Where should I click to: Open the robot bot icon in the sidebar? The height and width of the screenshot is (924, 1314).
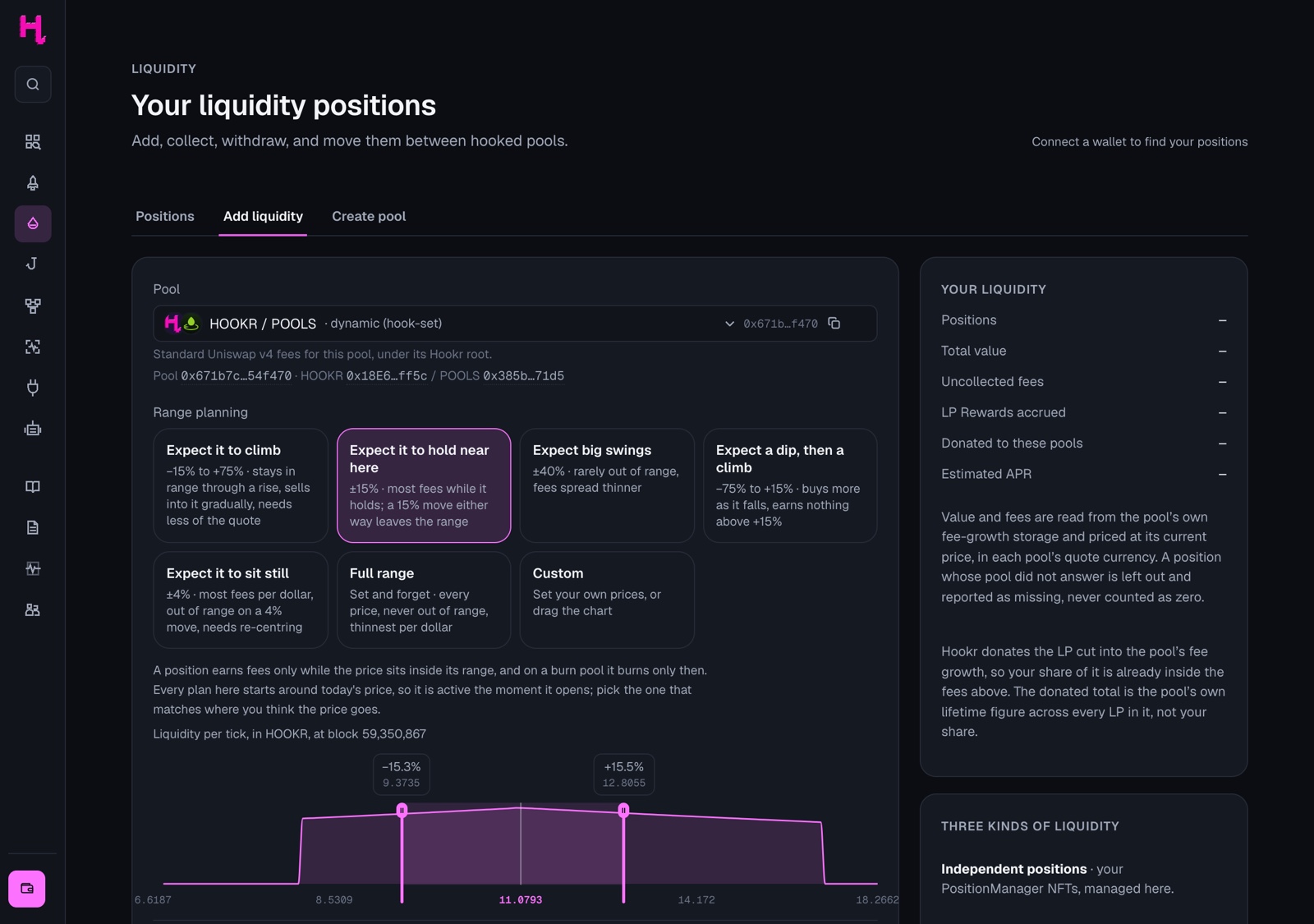tap(33, 429)
